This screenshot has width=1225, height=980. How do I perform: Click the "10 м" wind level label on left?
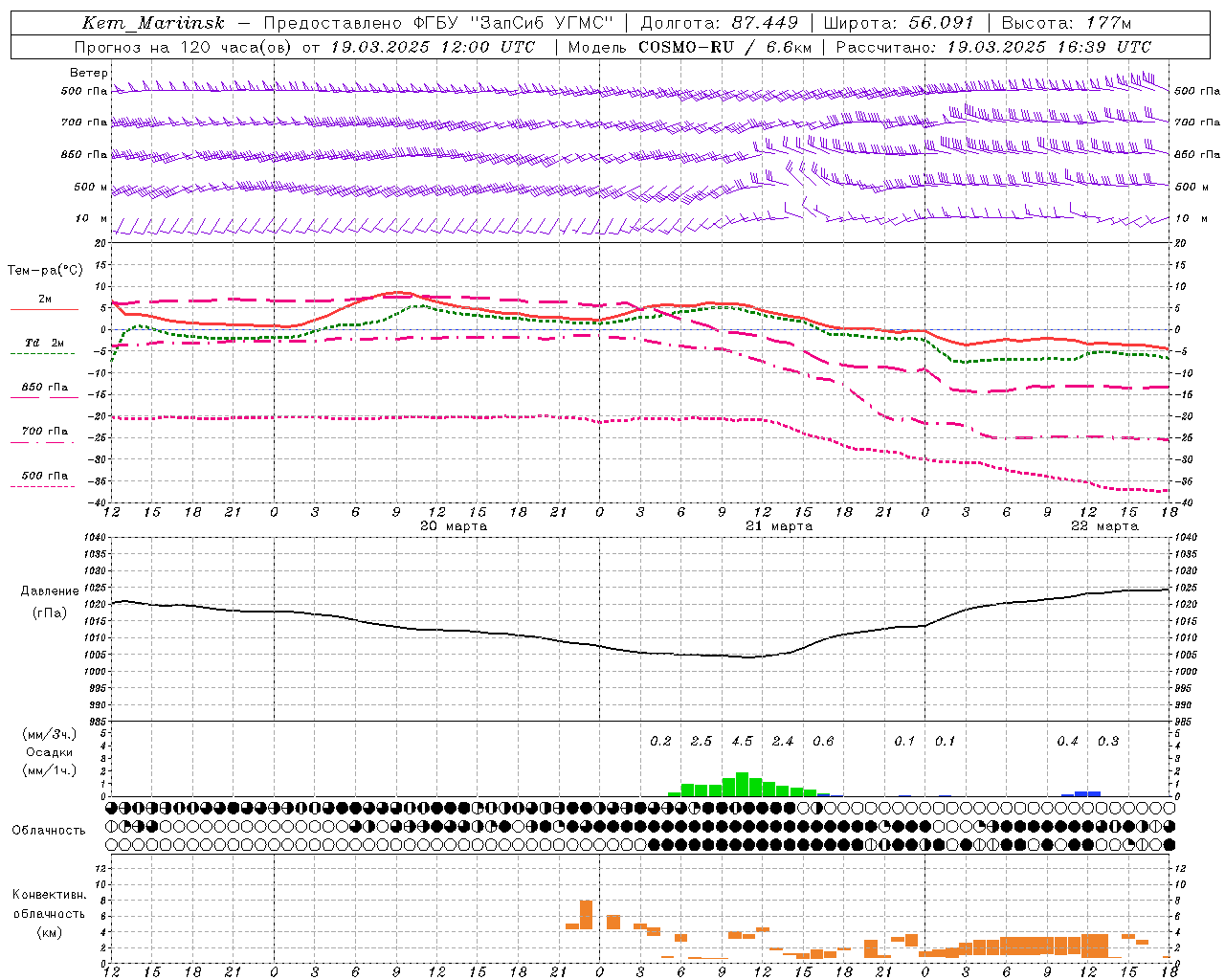92,218
